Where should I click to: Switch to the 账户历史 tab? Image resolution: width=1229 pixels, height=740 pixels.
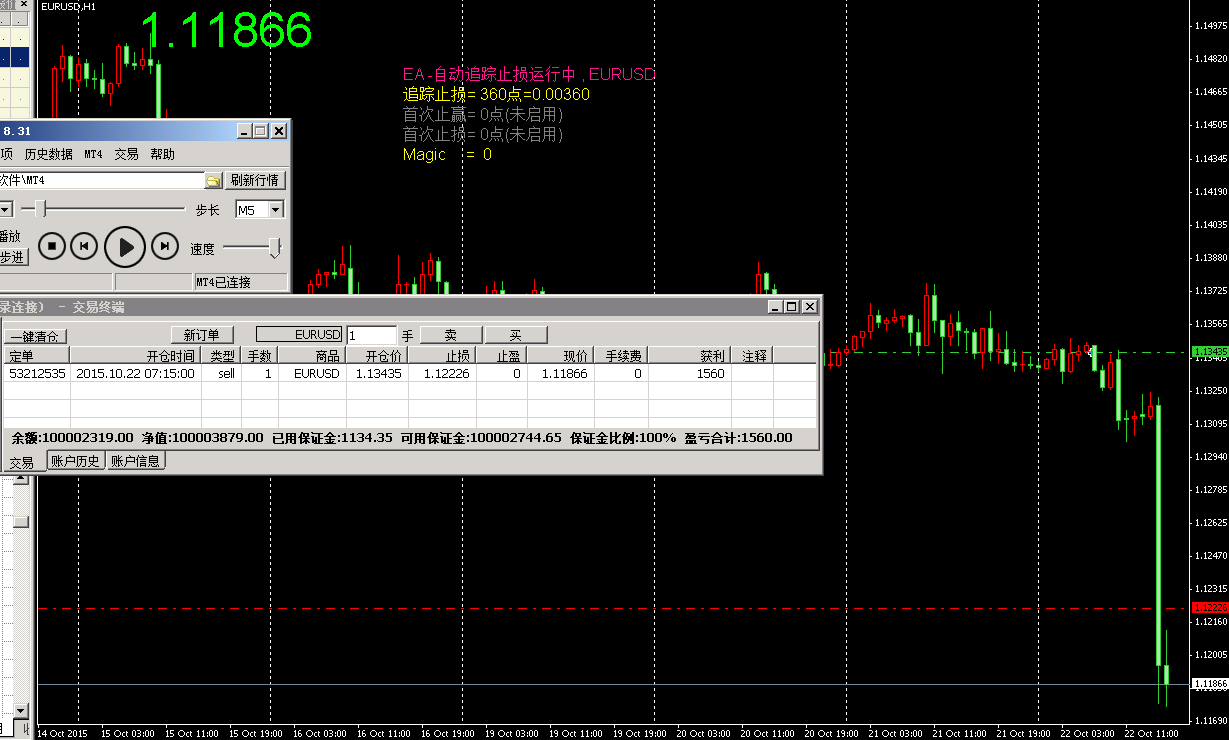pos(76,461)
